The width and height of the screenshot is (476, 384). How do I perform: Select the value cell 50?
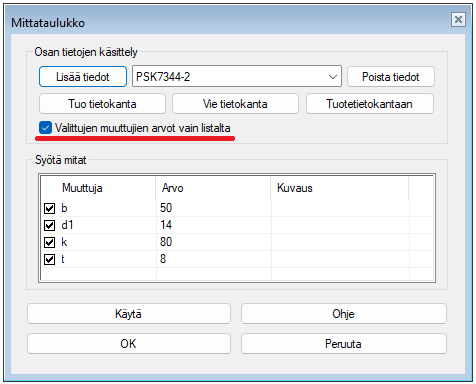click(x=213, y=208)
